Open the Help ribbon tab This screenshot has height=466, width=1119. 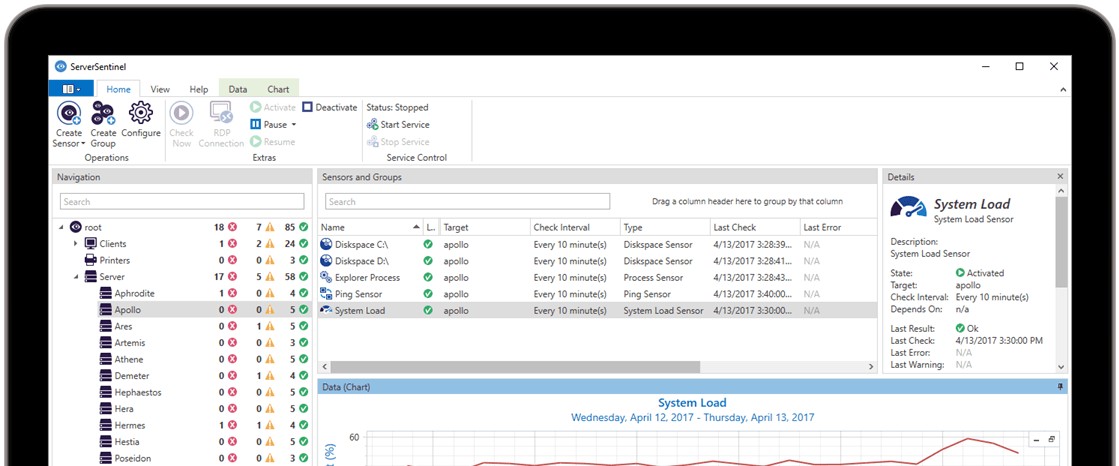[x=198, y=89]
